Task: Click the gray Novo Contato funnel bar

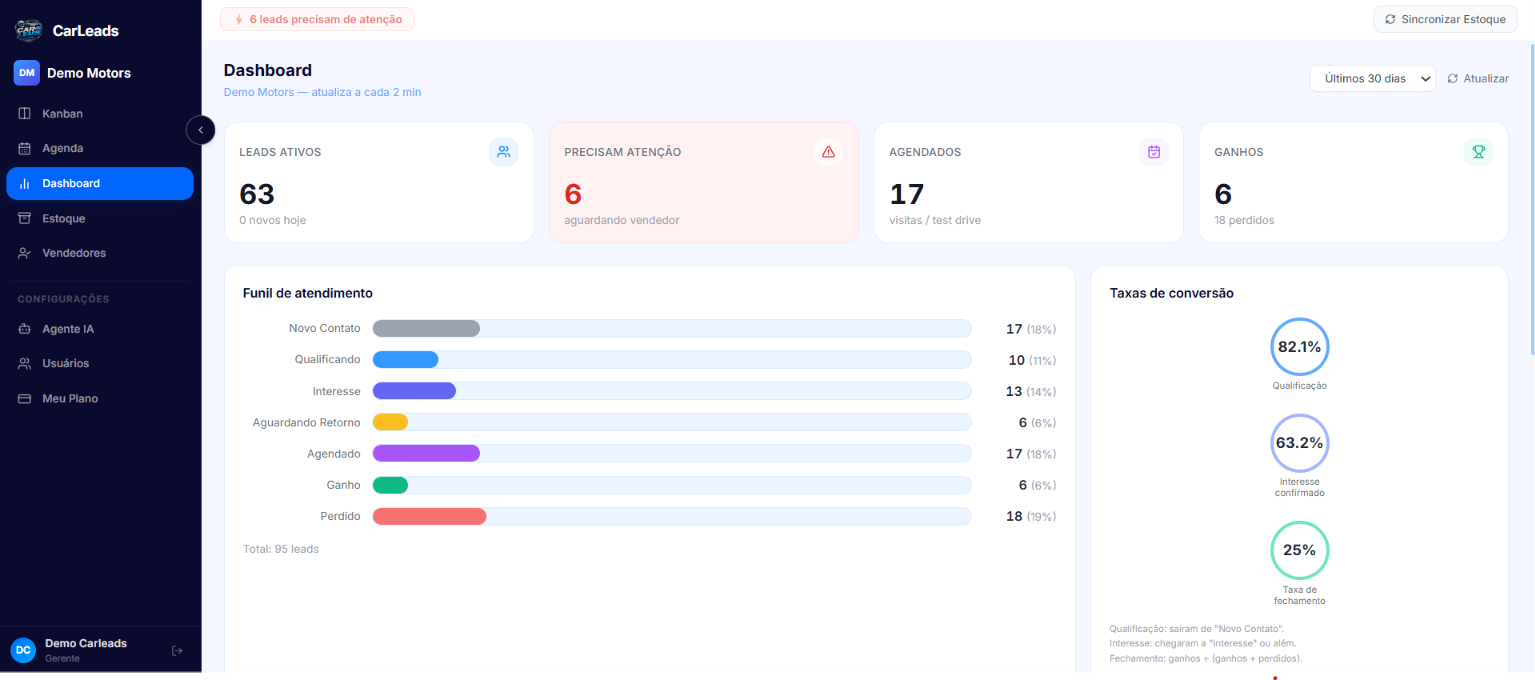Action: (426, 328)
